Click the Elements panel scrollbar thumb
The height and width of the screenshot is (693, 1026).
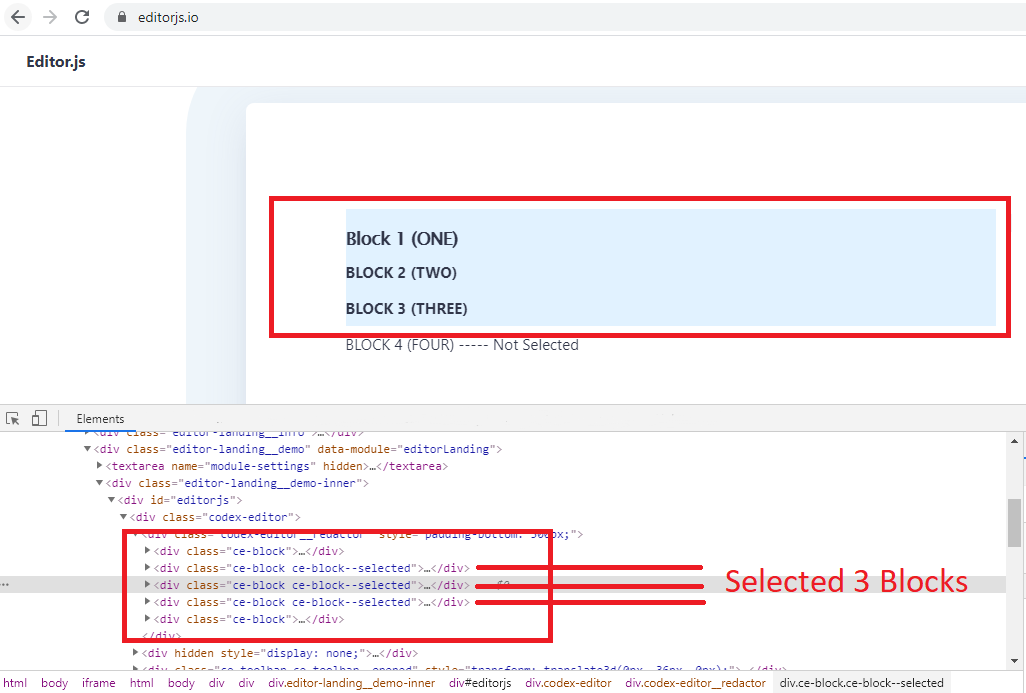coord(1014,522)
